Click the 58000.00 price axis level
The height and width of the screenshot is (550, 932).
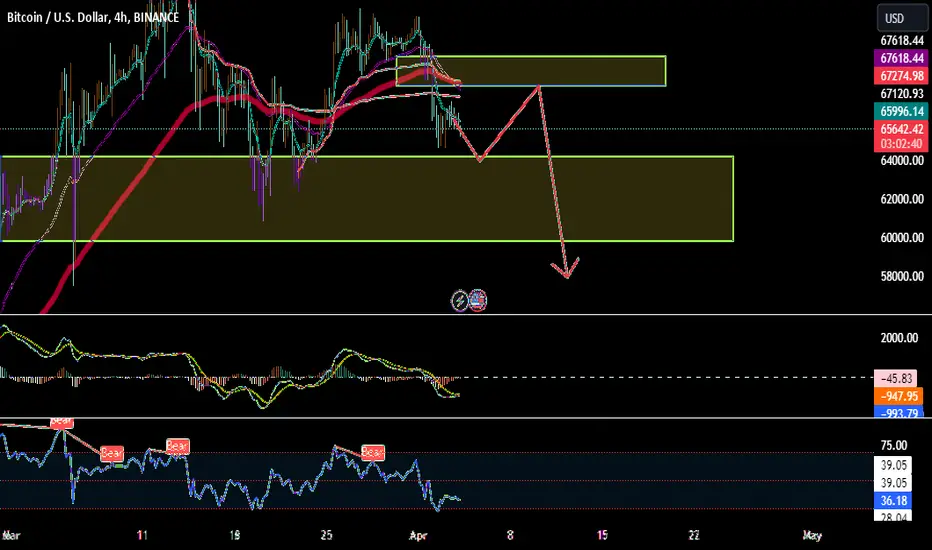tap(902, 276)
